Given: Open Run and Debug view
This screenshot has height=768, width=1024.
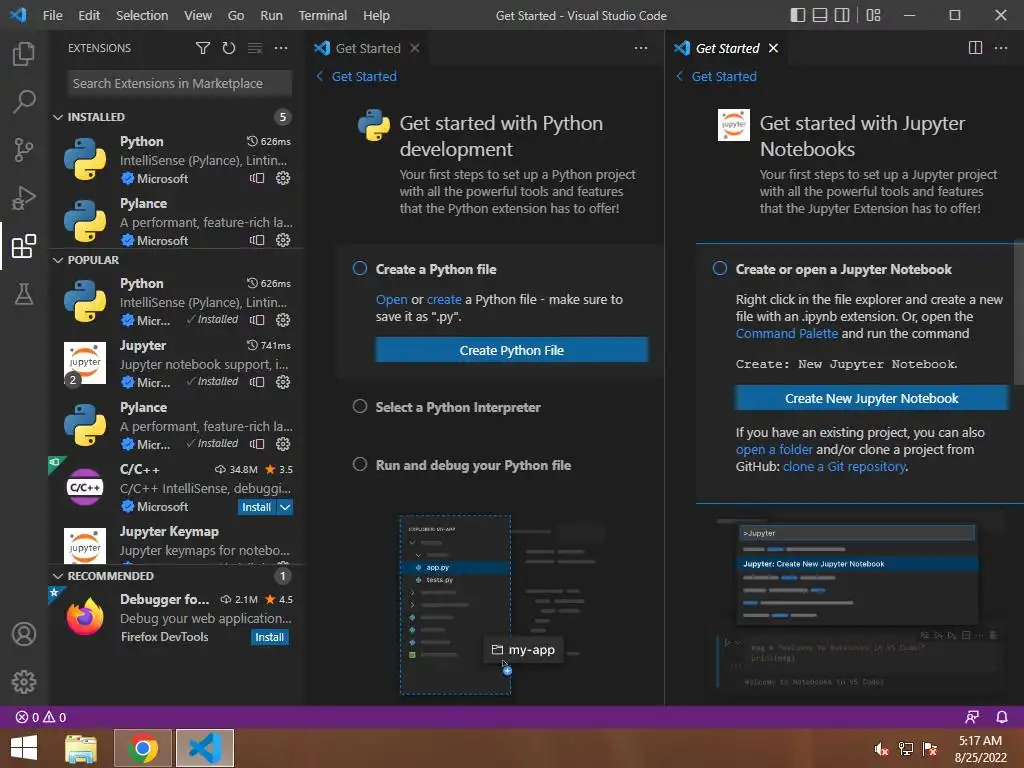Looking at the screenshot, I should click(24, 198).
